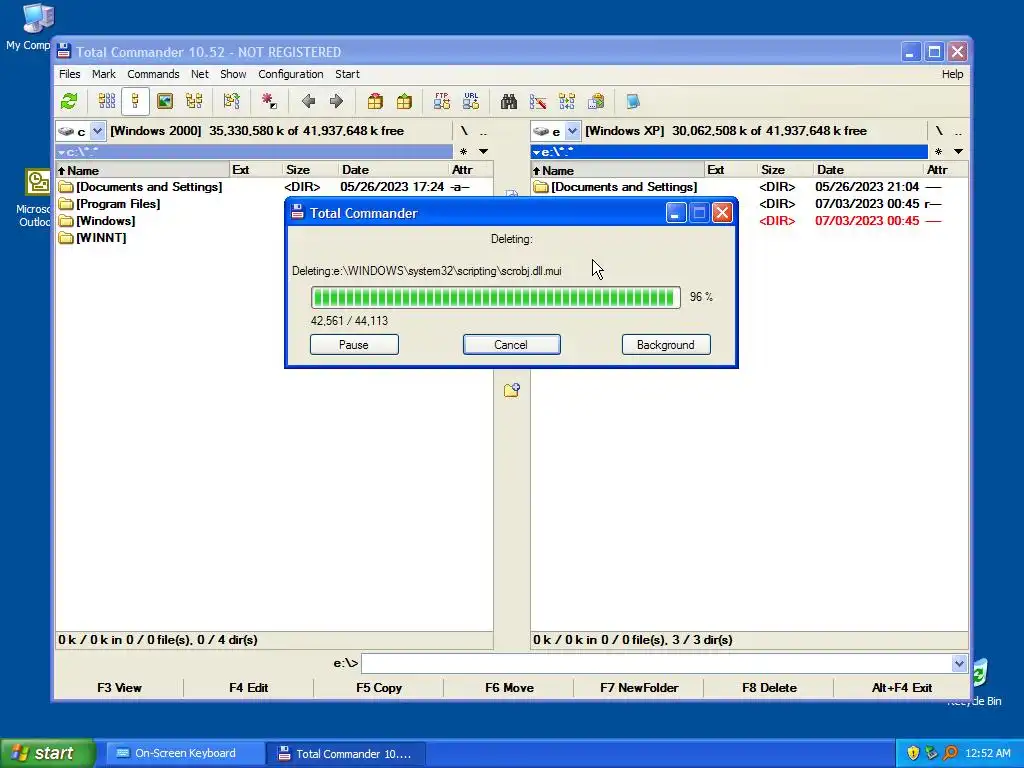This screenshot has height=768, width=1024.
Task: Sort right panel by Date column
Action: click(x=869, y=170)
